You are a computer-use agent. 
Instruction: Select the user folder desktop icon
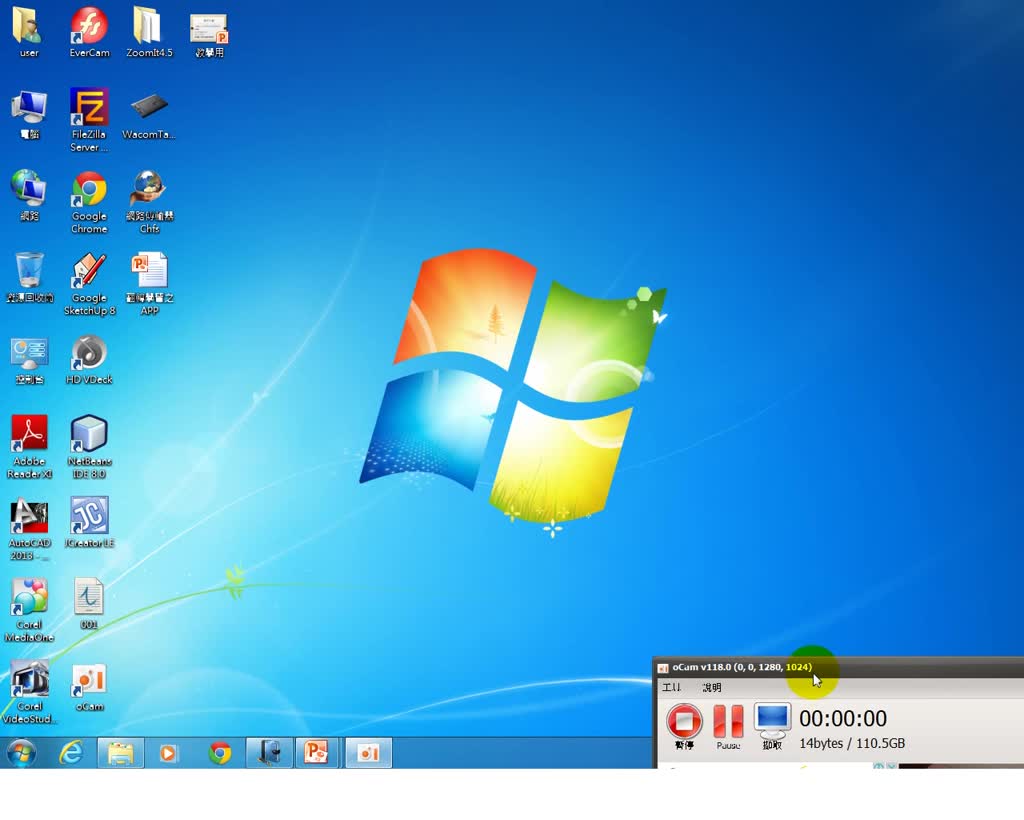[29, 31]
